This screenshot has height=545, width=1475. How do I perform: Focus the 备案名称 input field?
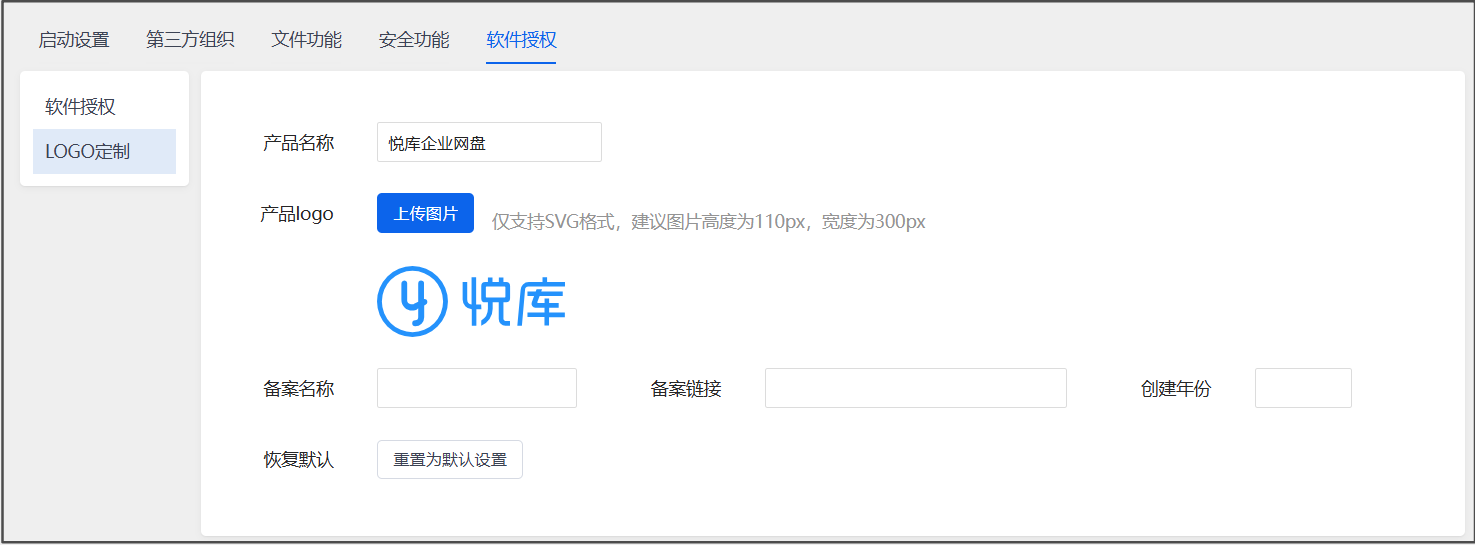coord(477,388)
